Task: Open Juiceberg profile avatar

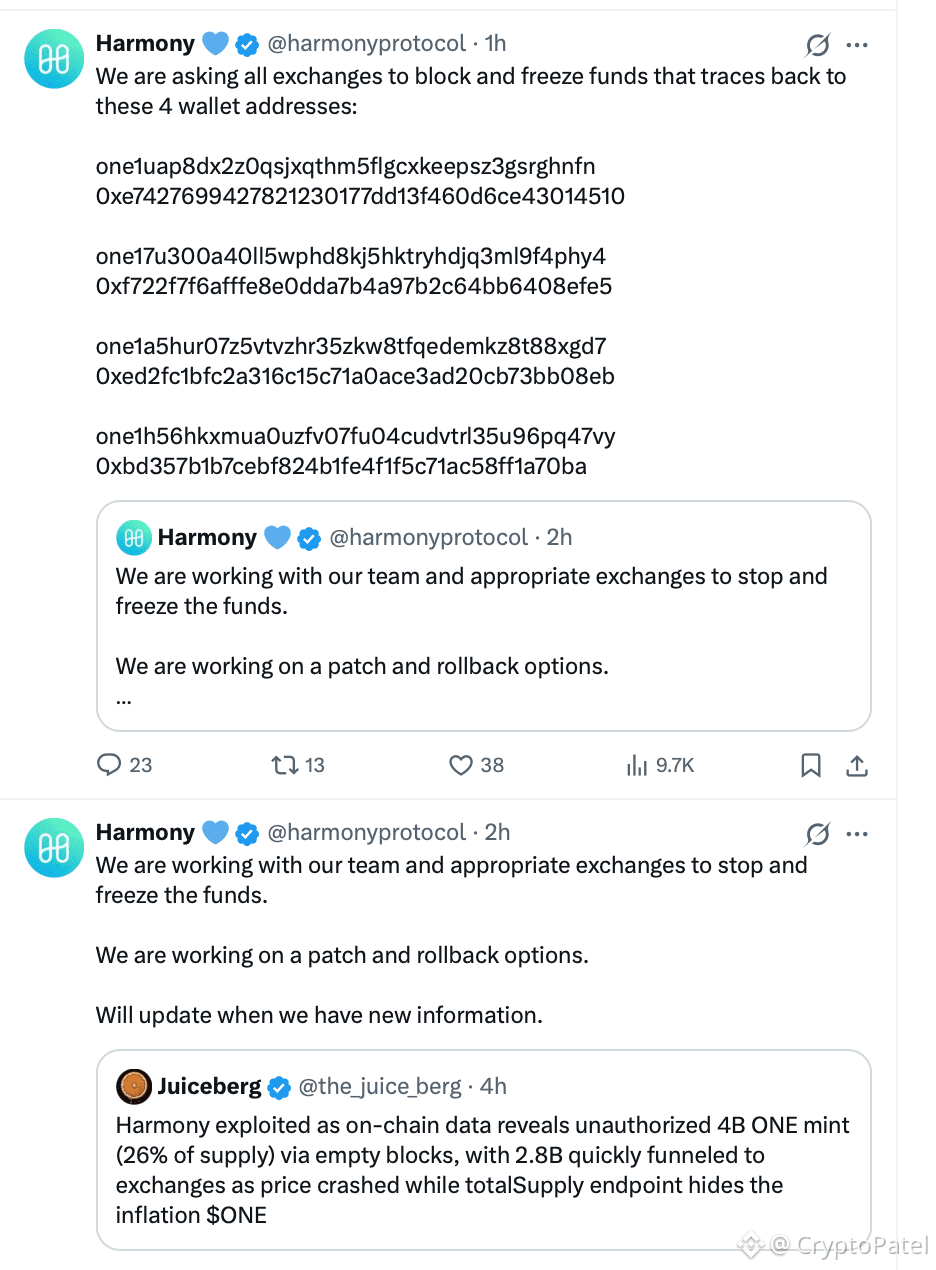Action: tap(134, 1087)
